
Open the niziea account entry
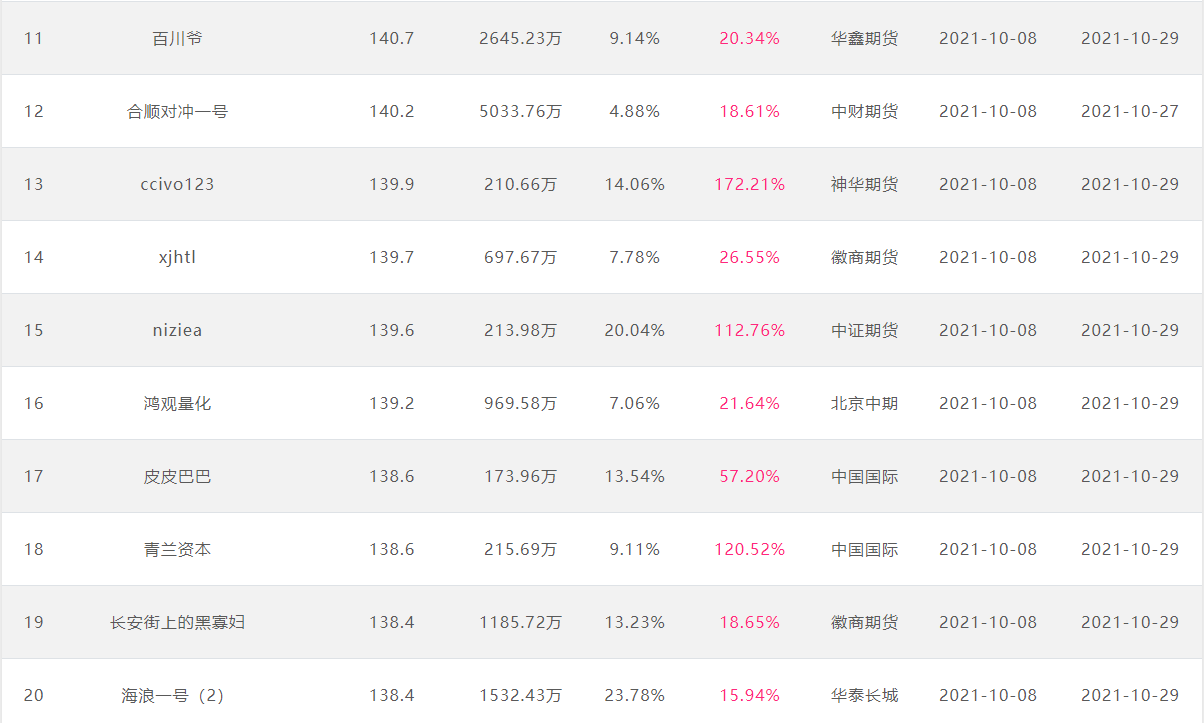click(x=177, y=331)
